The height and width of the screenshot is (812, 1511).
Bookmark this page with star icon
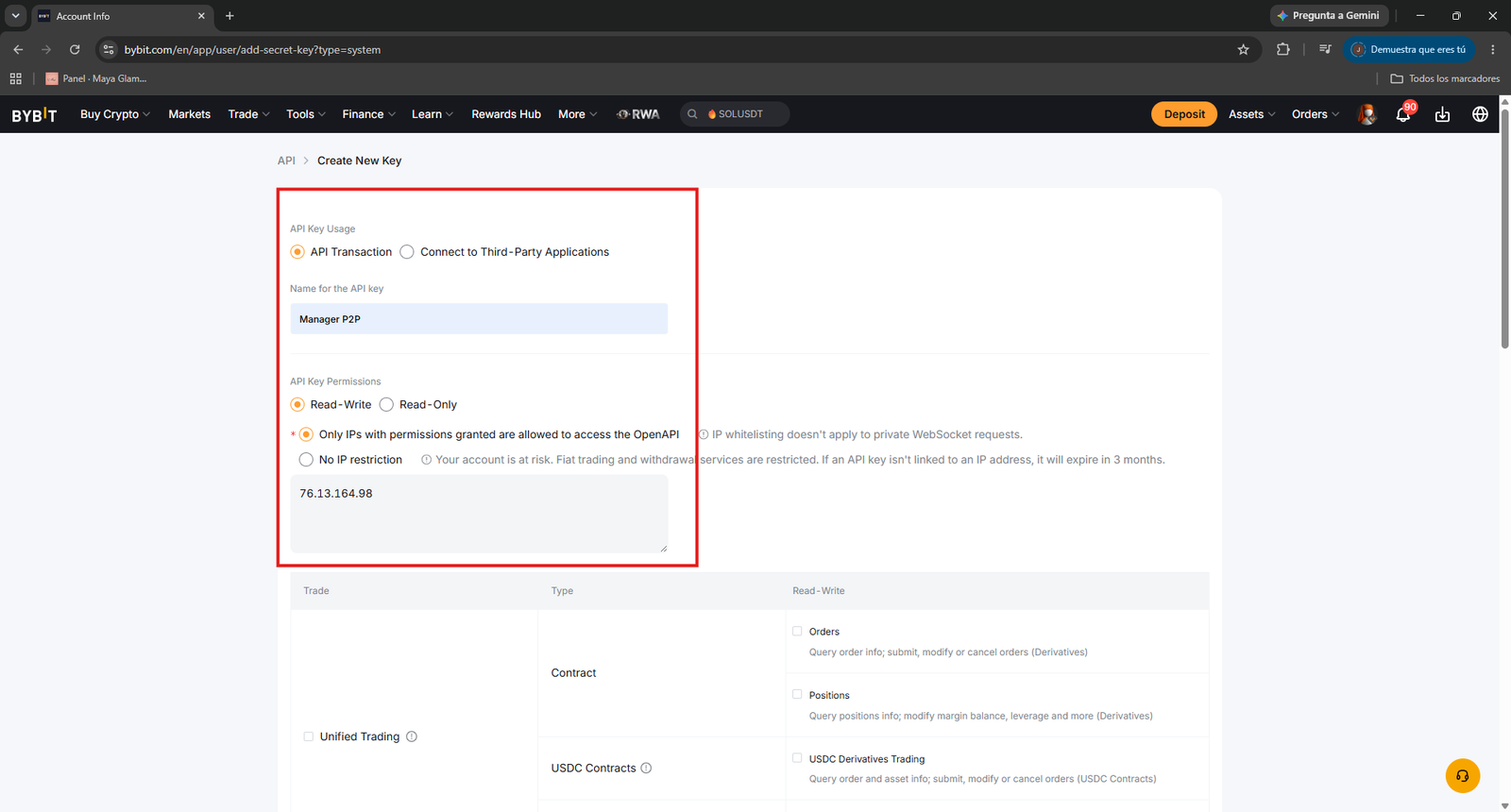1243,50
